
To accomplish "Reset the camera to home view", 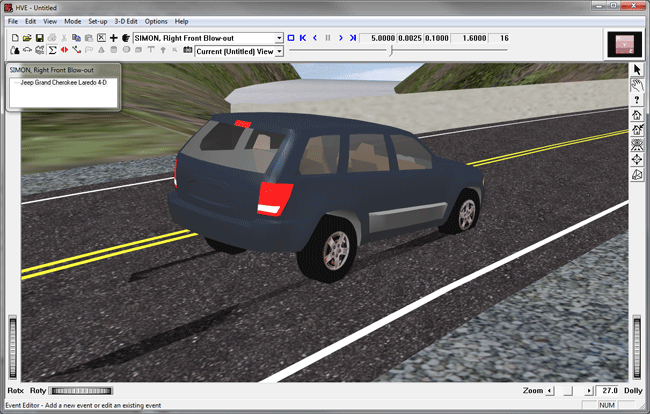I will pos(636,115).
